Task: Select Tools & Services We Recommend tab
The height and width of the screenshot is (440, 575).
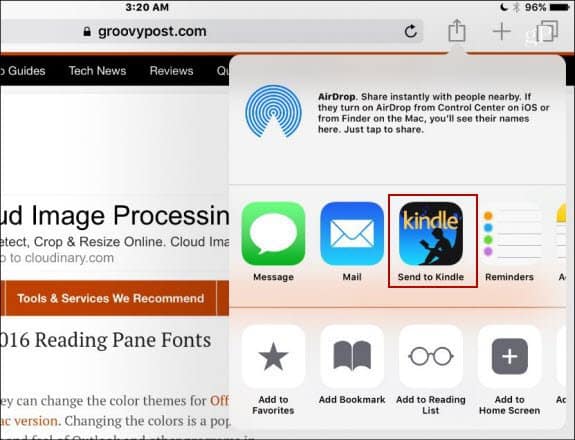Action: (x=111, y=298)
